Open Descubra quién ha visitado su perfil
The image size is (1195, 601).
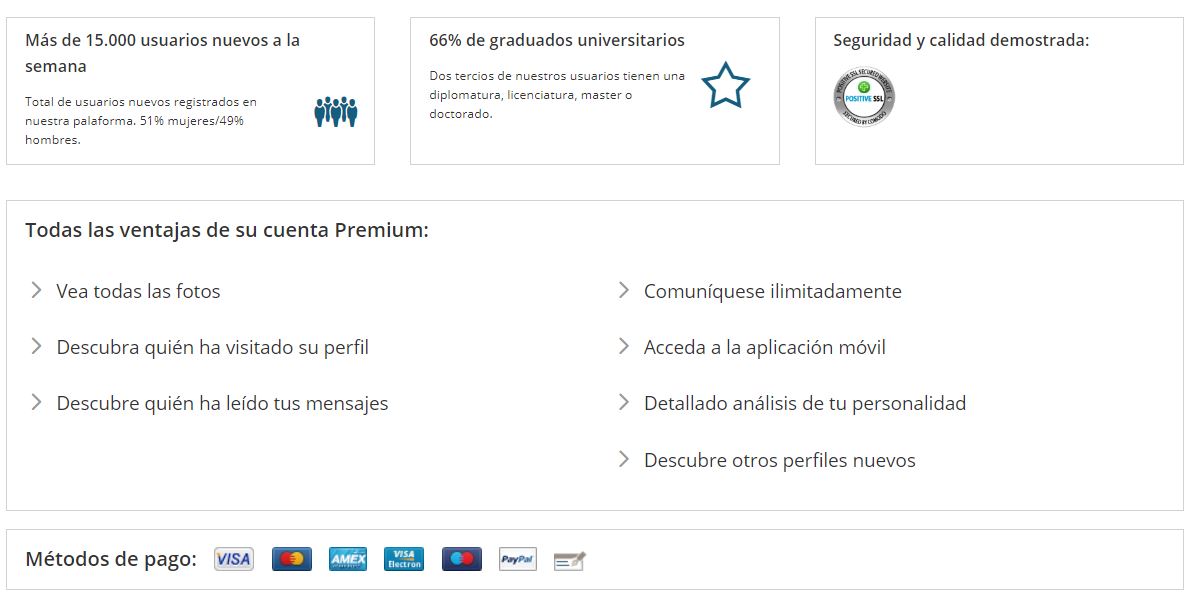pyautogui.click(x=213, y=347)
